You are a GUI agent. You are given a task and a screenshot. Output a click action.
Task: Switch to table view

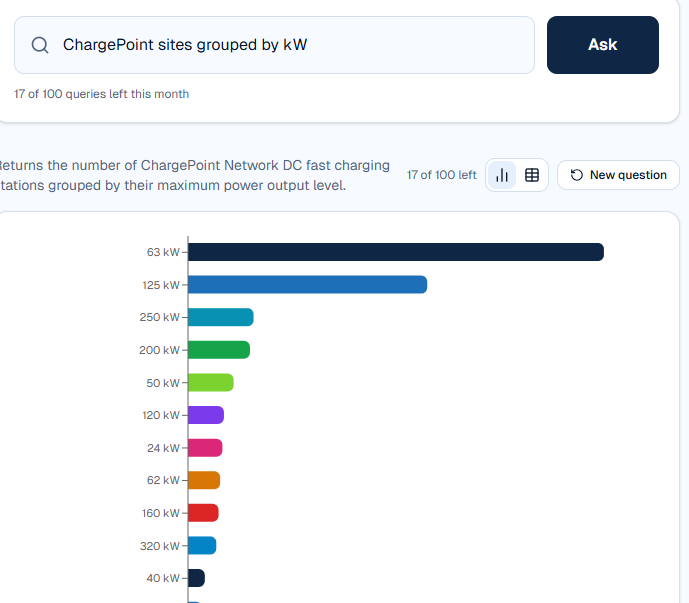pos(532,175)
